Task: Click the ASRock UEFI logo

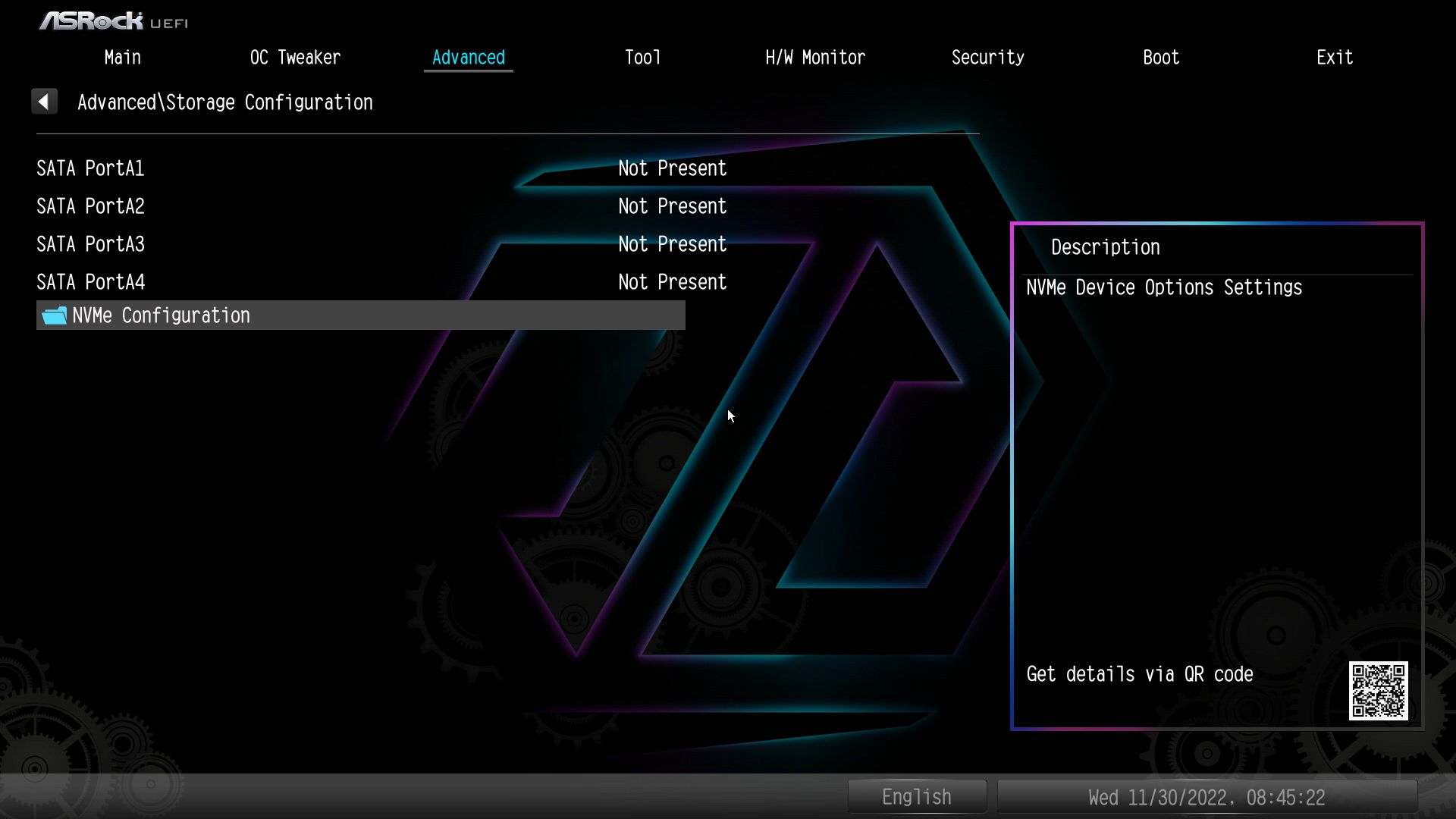Action: click(x=114, y=21)
